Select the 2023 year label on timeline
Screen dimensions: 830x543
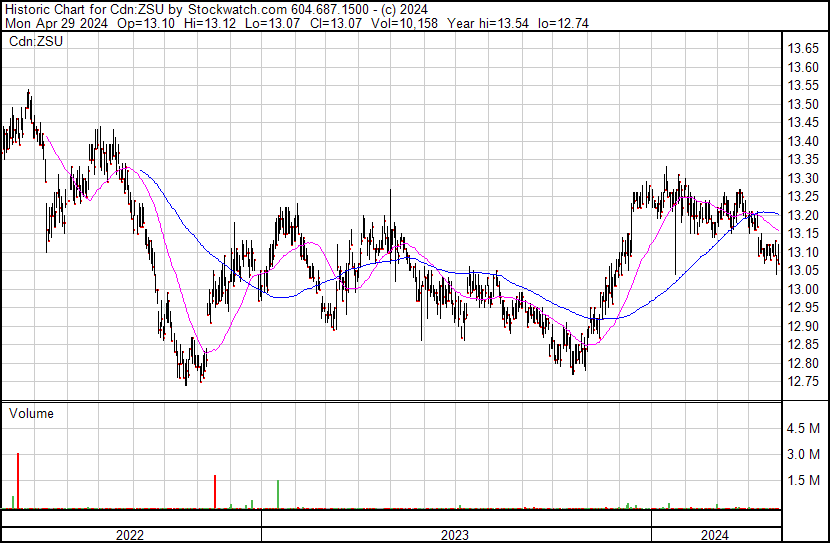pos(455,535)
